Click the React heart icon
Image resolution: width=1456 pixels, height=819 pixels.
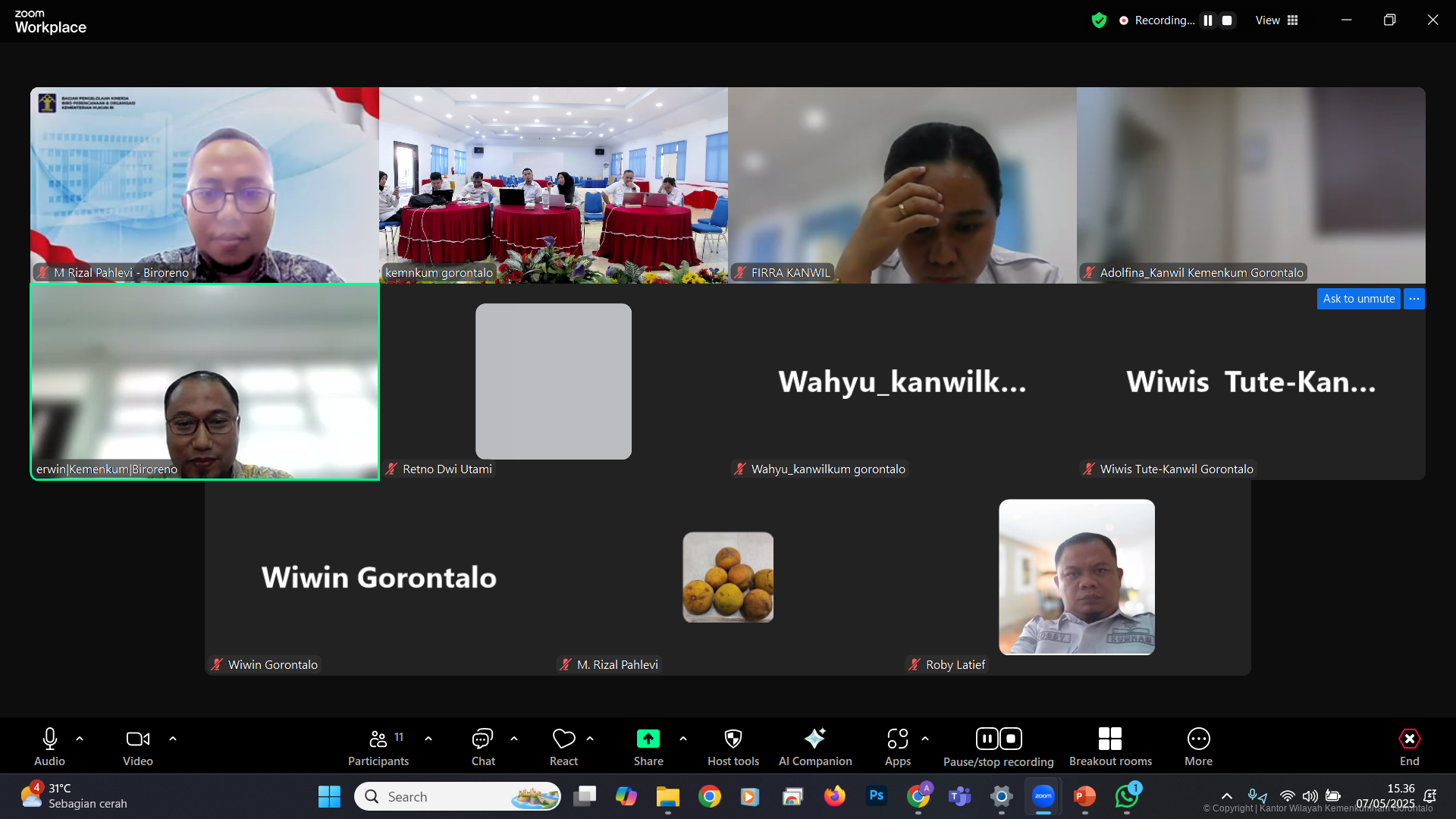[x=563, y=739]
